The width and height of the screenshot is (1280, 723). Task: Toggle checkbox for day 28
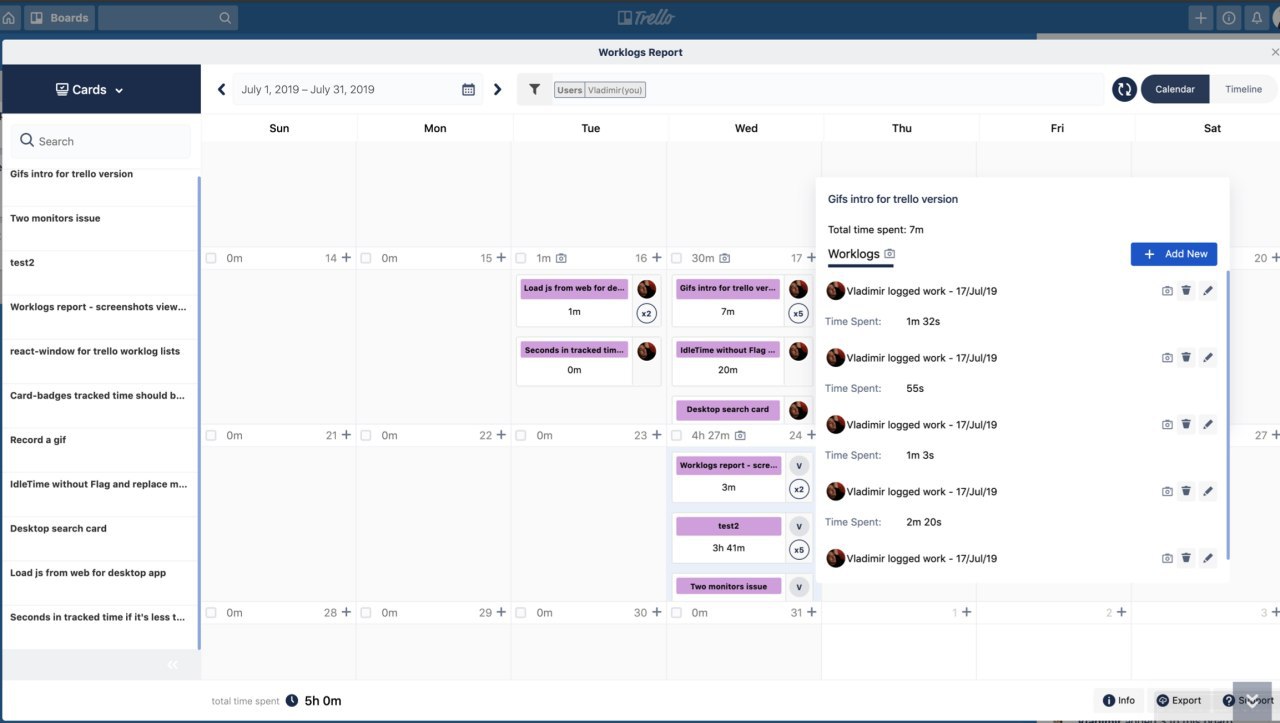pos(210,612)
